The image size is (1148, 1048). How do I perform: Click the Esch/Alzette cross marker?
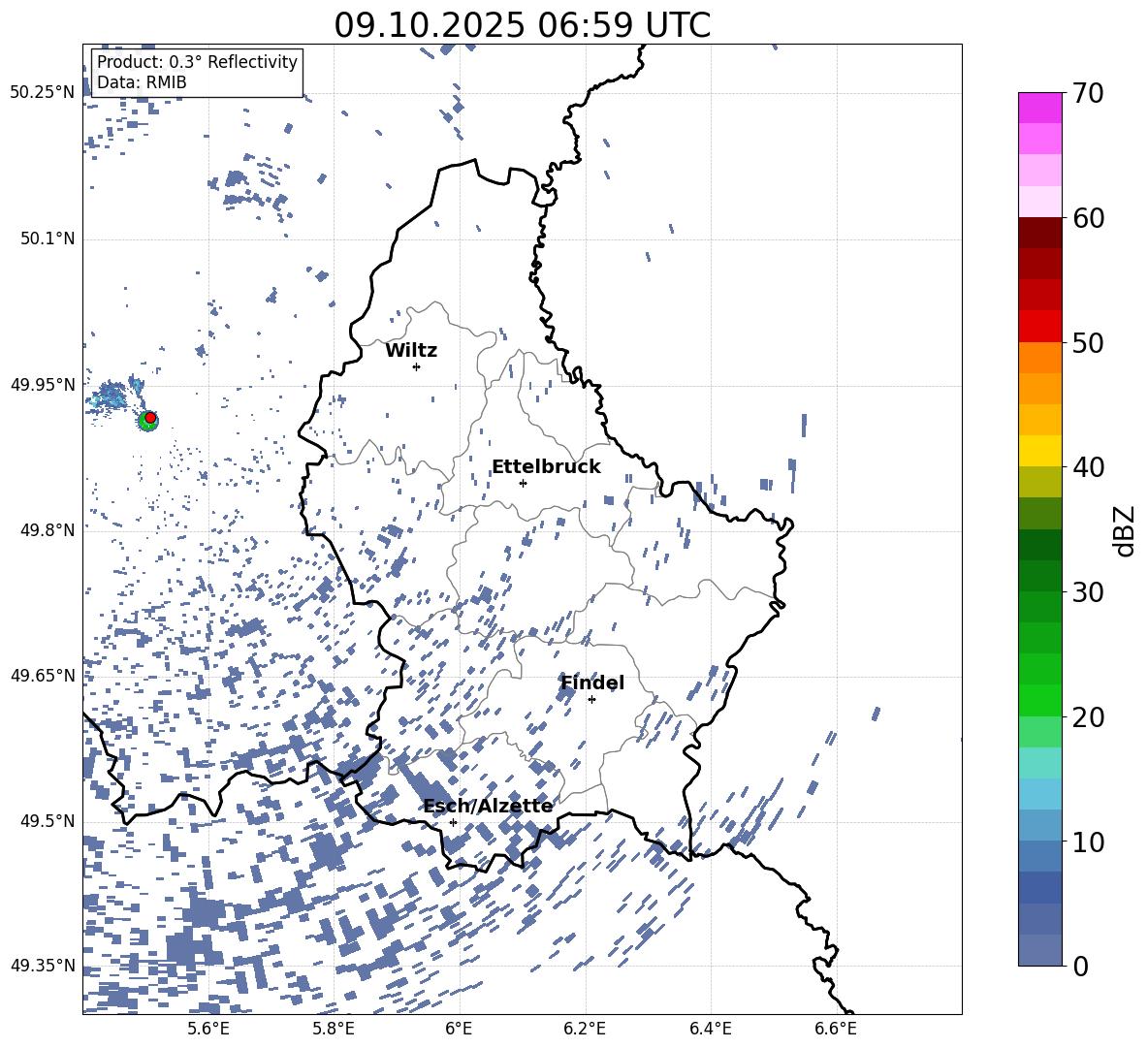[453, 822]
